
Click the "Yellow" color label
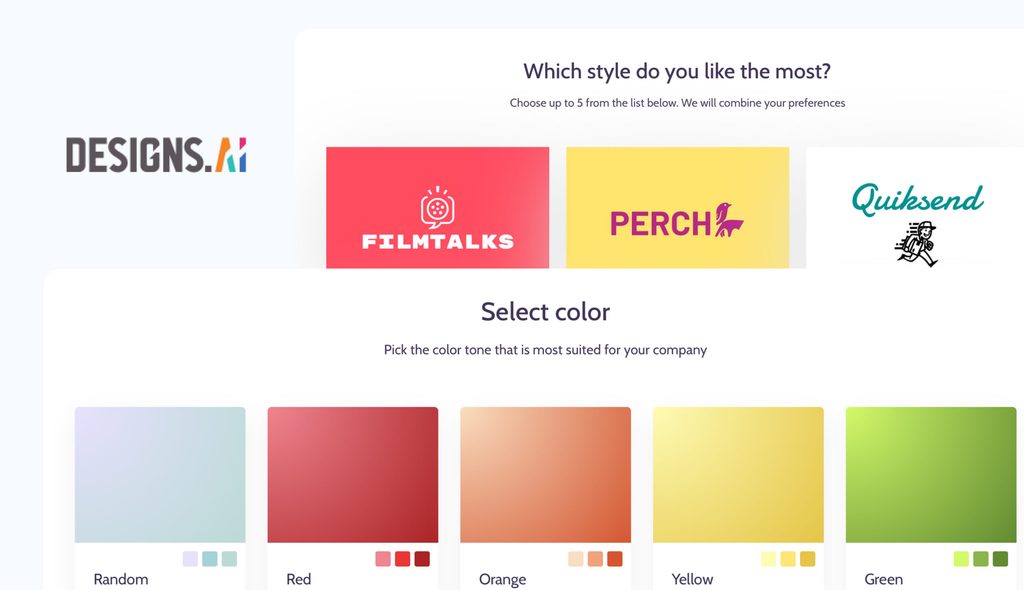(692, 579)
